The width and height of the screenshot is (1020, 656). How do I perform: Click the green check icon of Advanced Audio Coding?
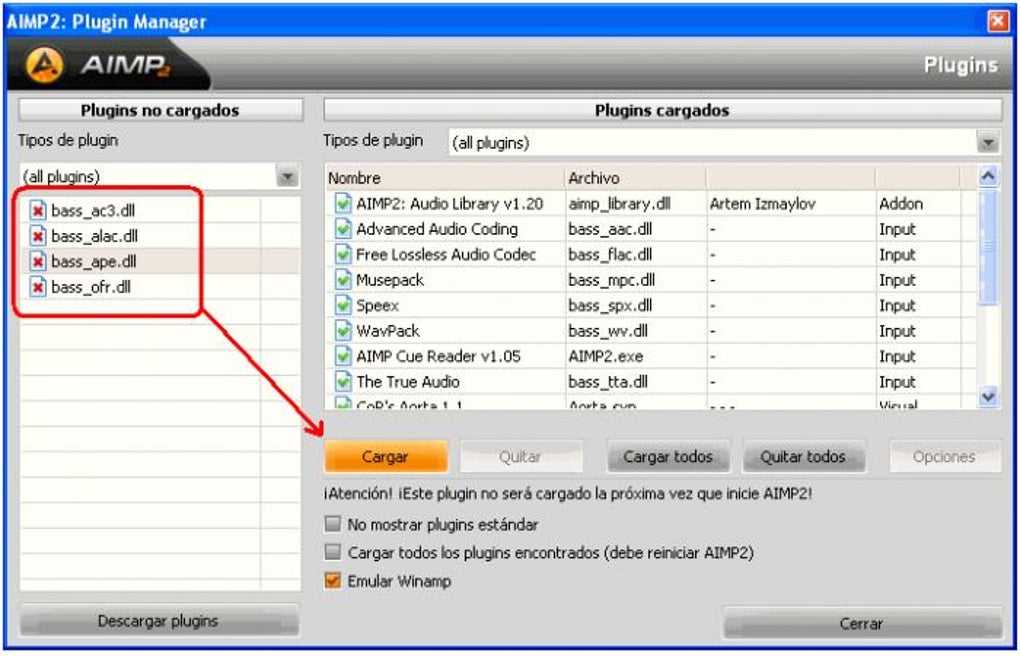343,229
